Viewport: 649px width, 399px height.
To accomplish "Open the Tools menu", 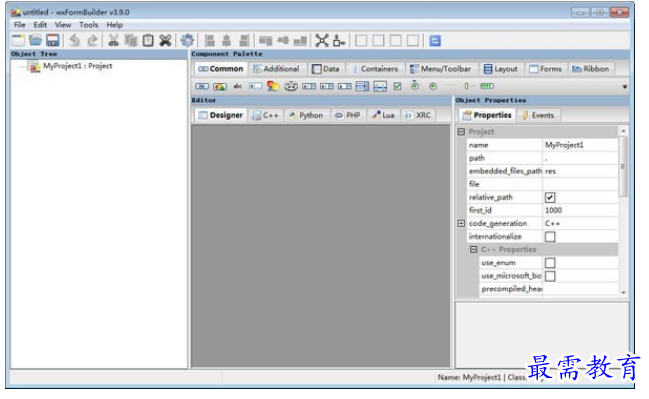I will (89, 25).
